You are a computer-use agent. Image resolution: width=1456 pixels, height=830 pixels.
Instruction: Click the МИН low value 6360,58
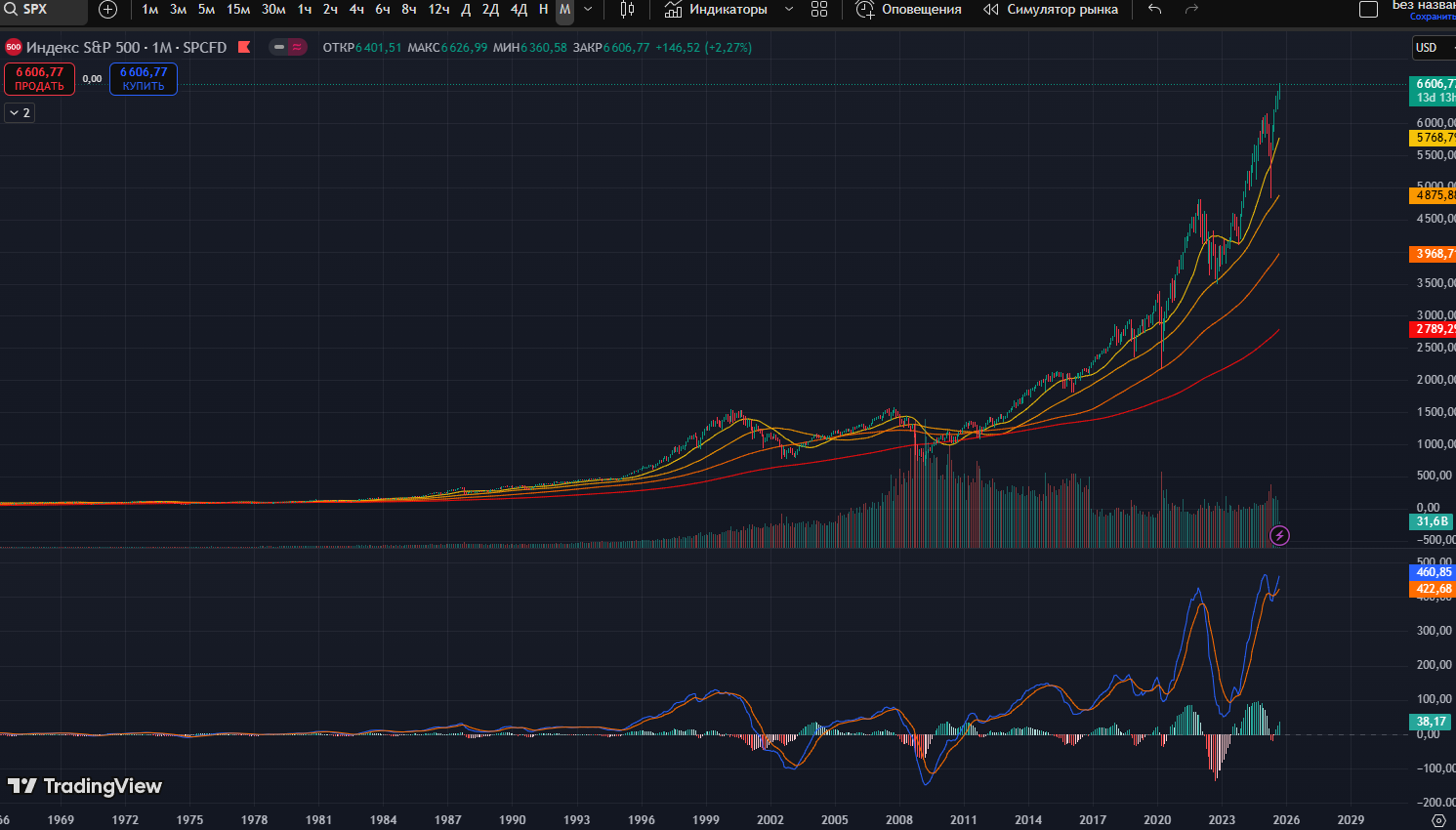544,47
